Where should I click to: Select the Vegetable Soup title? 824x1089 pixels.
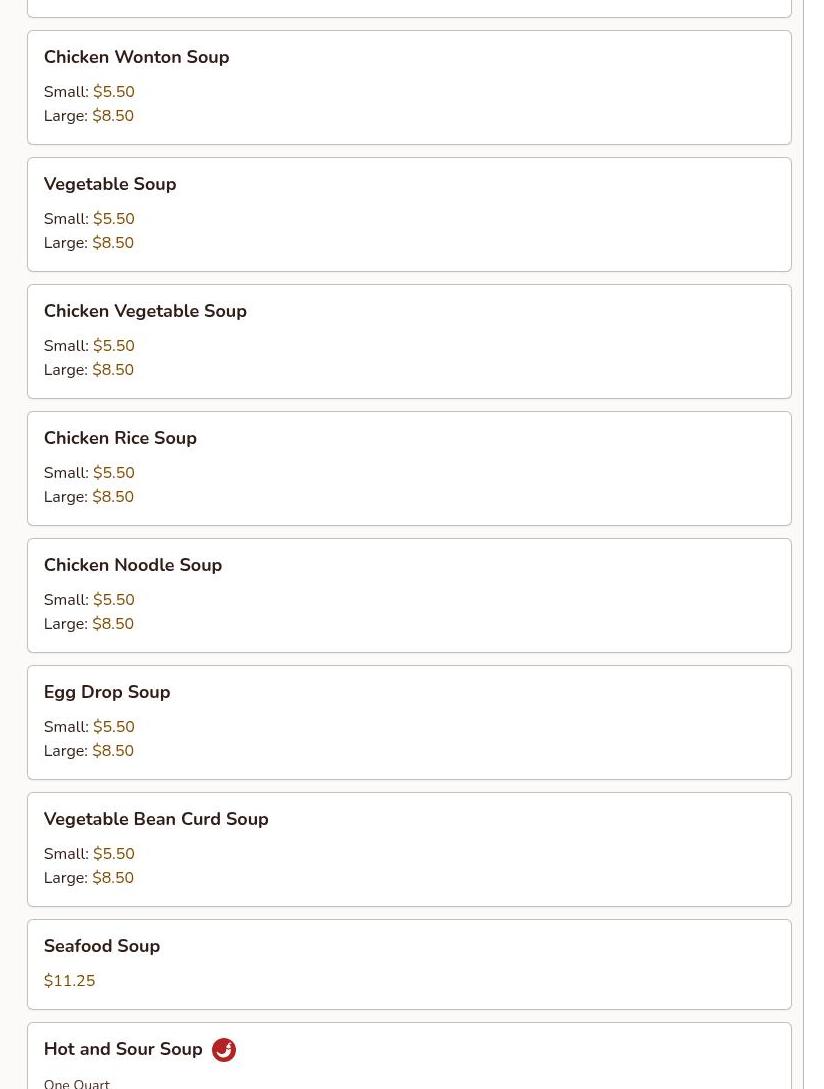(110, 184)
